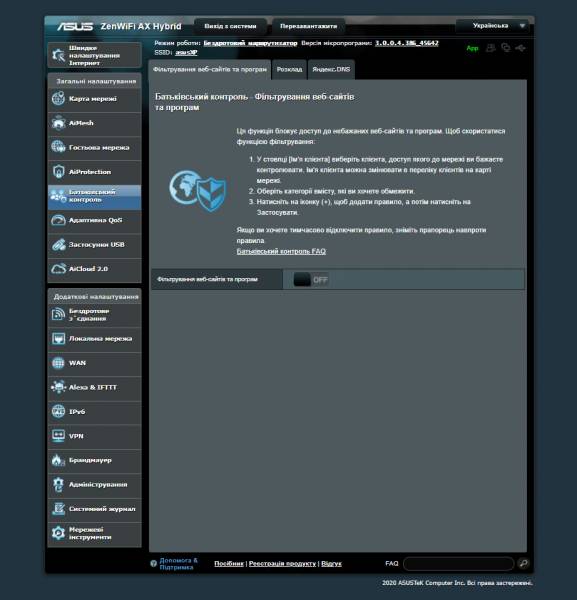Click the Адаптивна QoS gauge icon
This screenshot has height=600, width=577.
tap(59, 220)
